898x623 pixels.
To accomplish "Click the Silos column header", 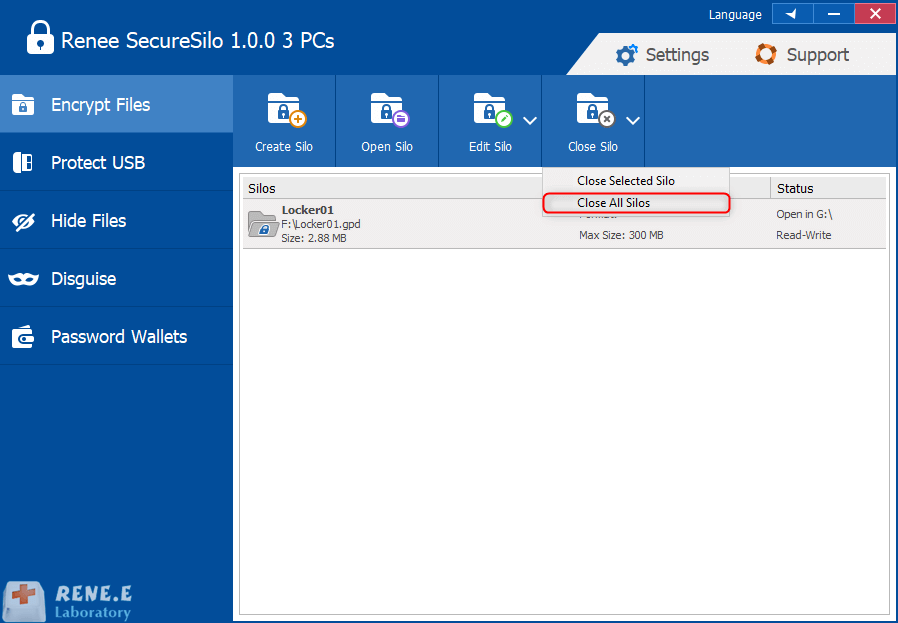I will pos(262,188).
